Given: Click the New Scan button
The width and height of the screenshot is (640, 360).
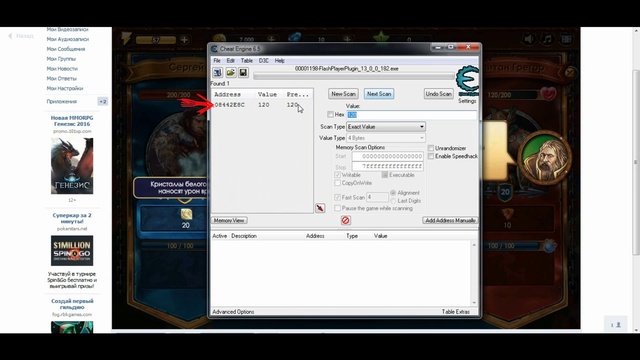Looking at the screenshot, I should (x=343, y=94).
